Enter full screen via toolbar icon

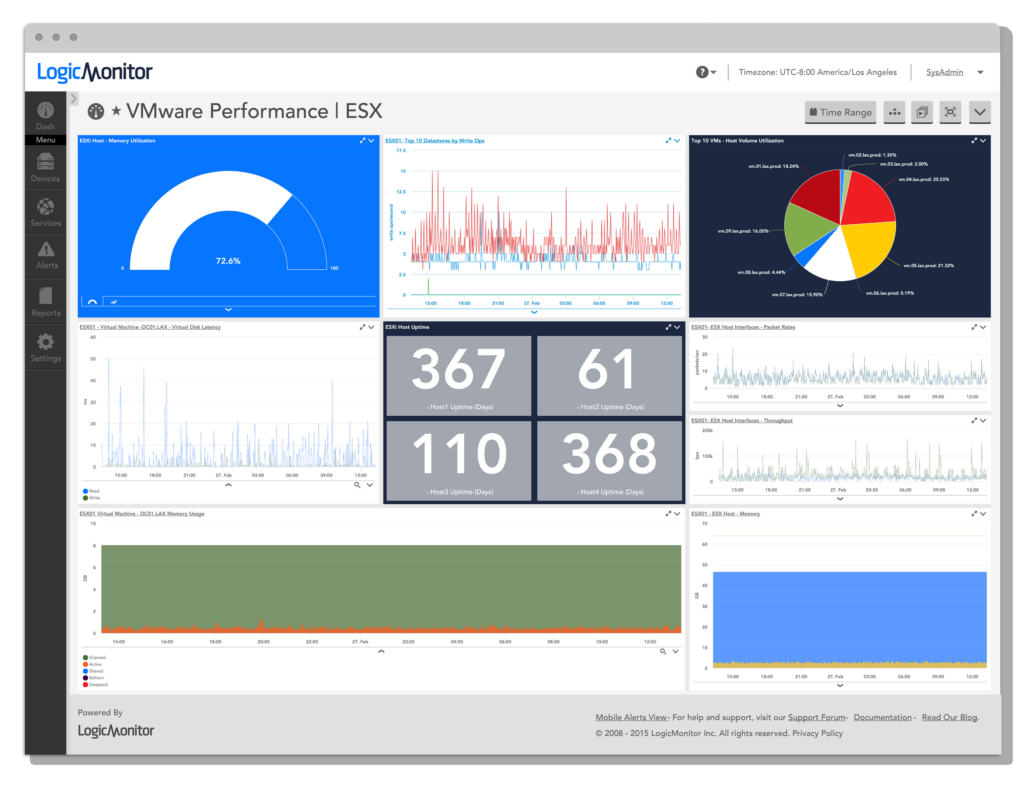tap(950, 112)
